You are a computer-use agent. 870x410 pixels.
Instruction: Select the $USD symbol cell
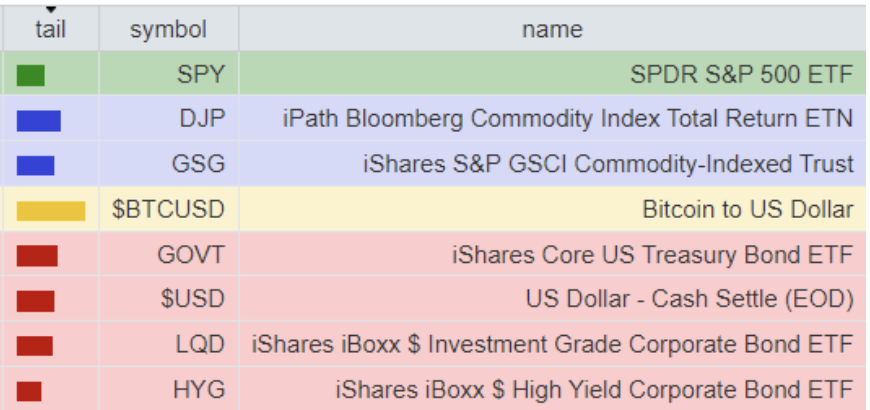(196, 300)
